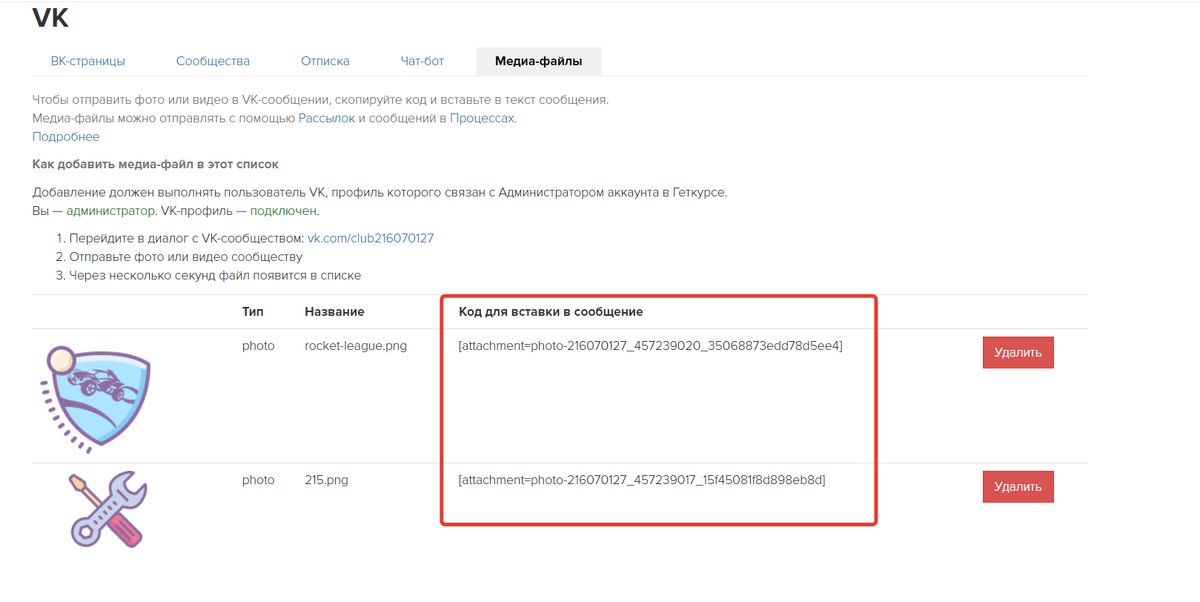Go to the Чат-бот tab
The image size is (1200, 602).
click(422, 61)
